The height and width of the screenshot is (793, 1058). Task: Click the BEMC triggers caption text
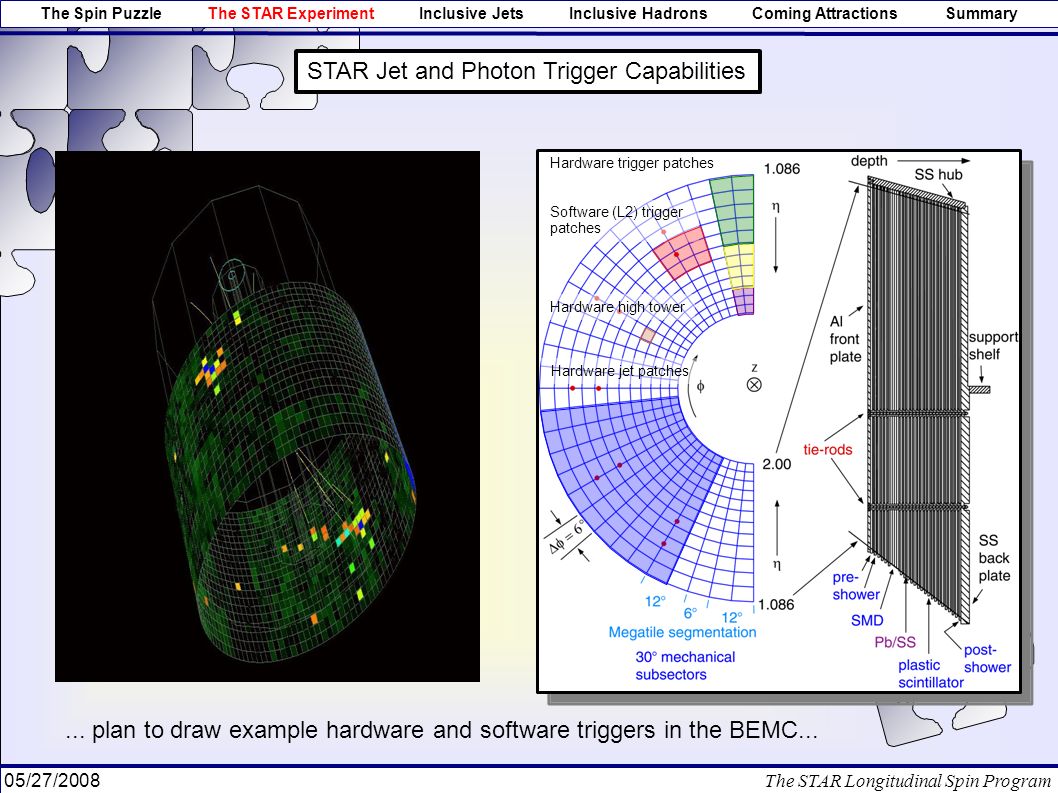[441, 730]
